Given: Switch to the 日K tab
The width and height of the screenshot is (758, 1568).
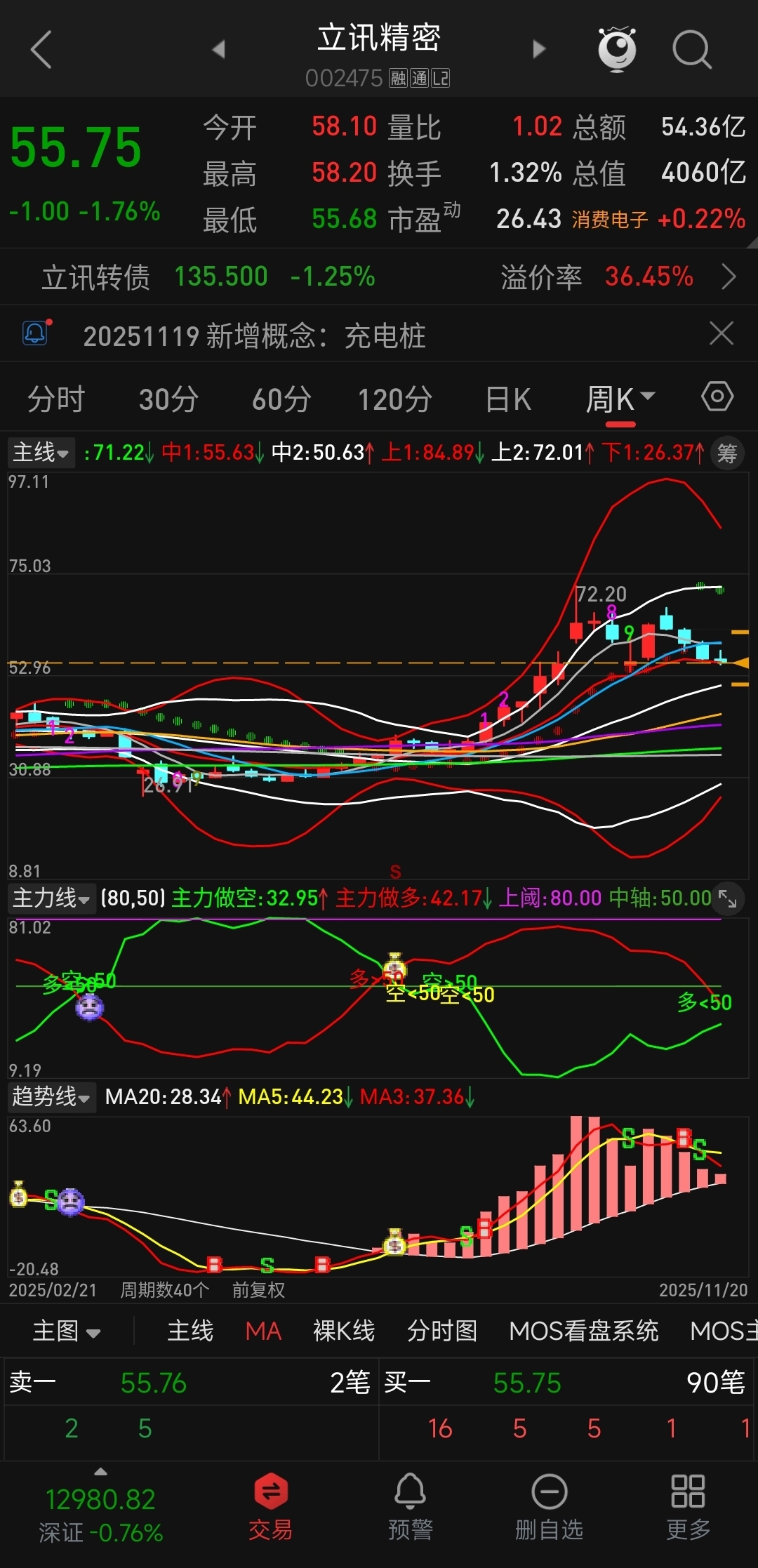Looking at the screenshot, I should (508, 399).
